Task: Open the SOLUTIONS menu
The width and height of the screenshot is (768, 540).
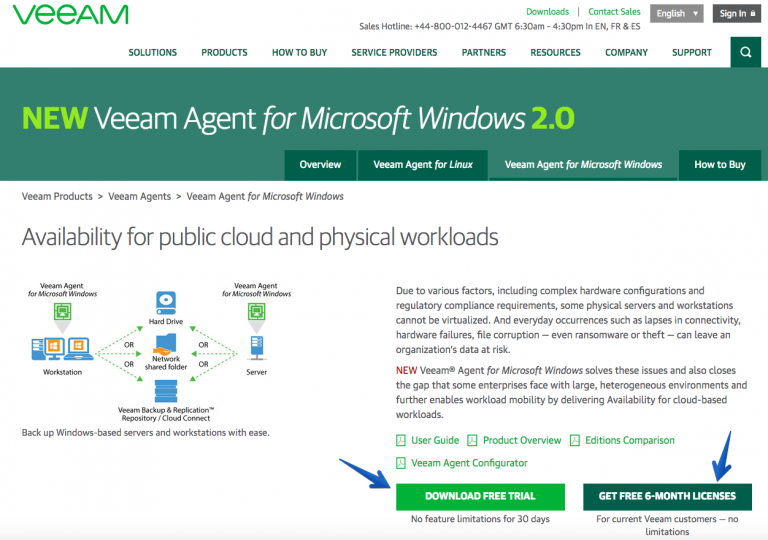Action: 152,52
